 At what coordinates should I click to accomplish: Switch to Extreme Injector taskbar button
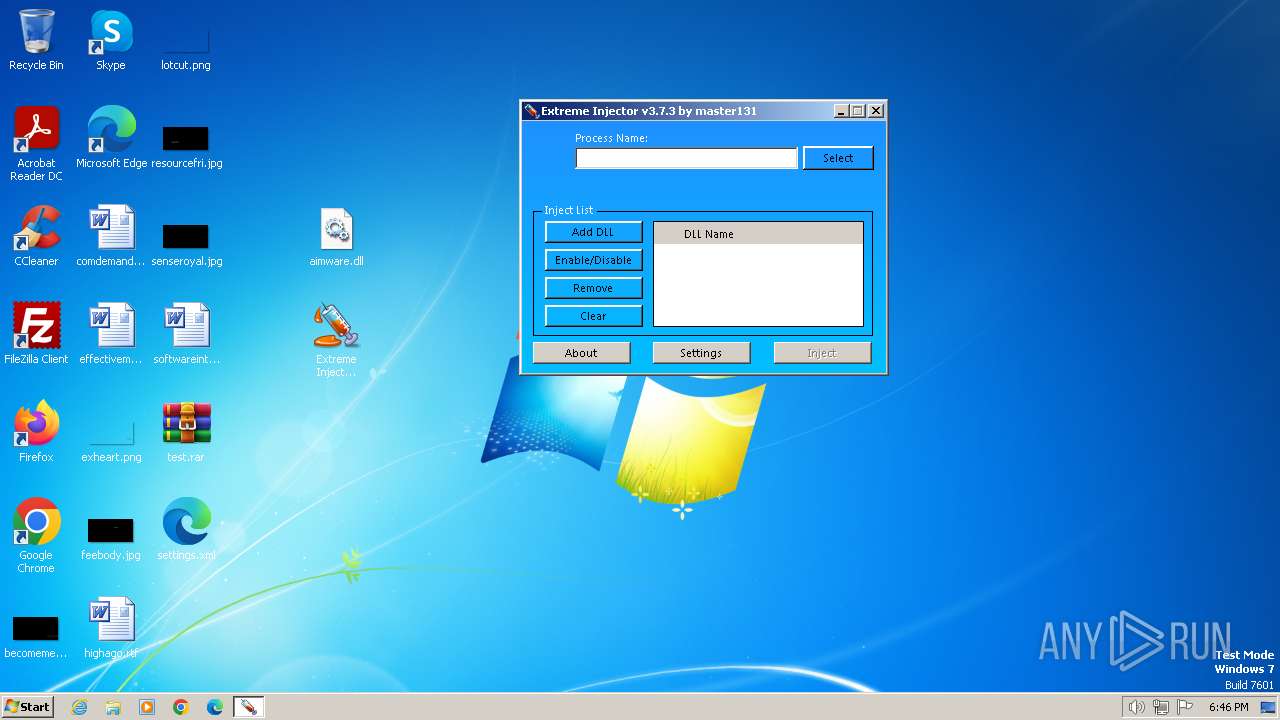[x=248, y=707]
